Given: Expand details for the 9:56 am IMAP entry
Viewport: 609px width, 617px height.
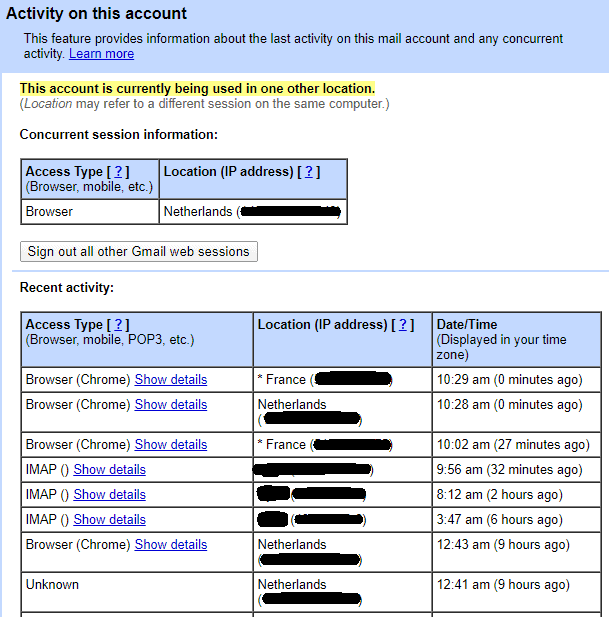Looking at the screenshot, I should pos(109,470).
